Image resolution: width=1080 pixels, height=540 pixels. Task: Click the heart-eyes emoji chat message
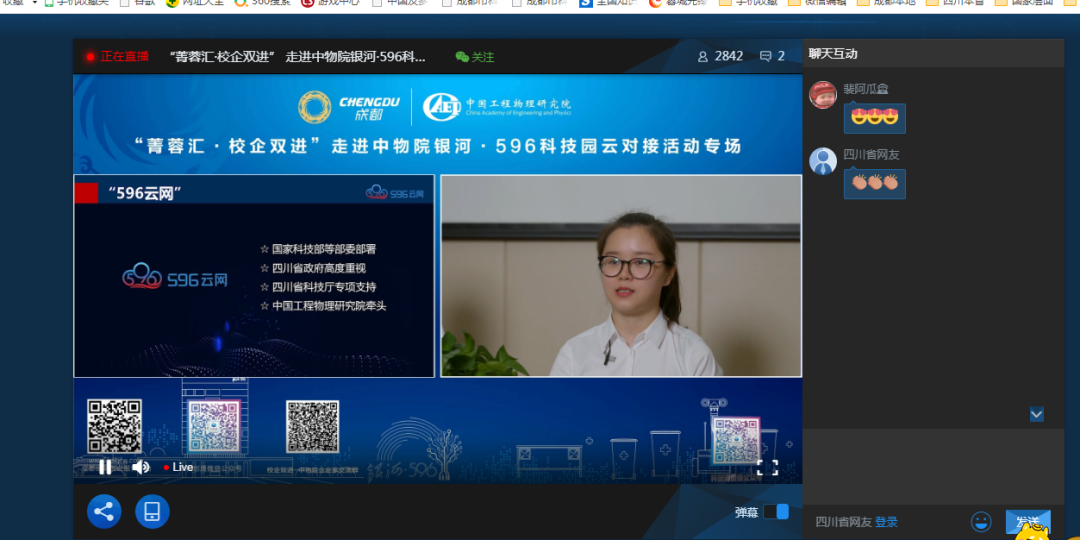coord(875,118)
